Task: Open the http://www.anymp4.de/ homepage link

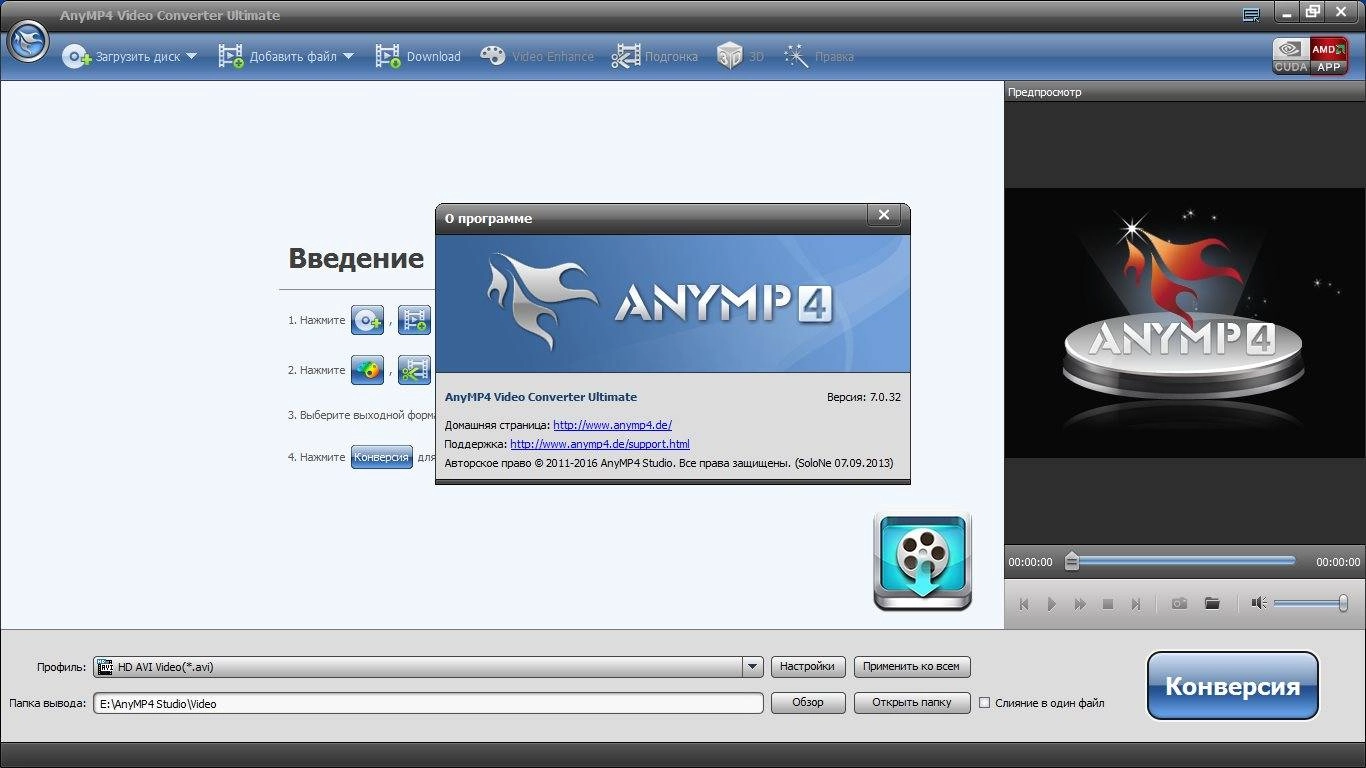Action: pos(612,425)
